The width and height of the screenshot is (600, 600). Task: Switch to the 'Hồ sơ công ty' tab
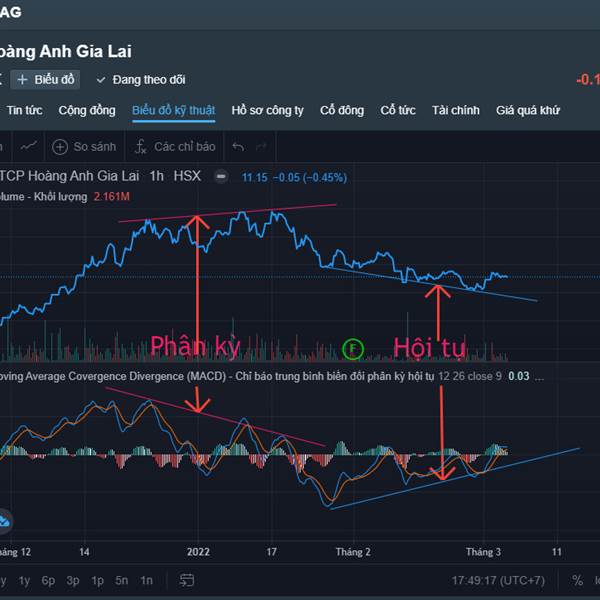pyautogui.click(x=267, y=111)
